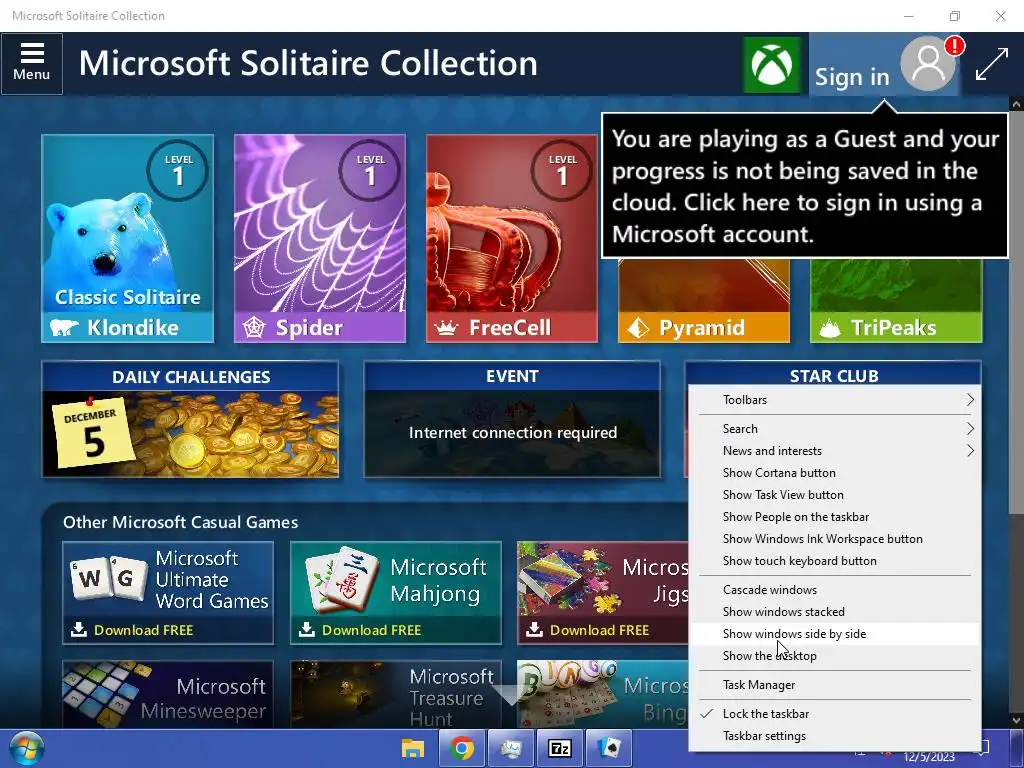The width and height of the screenshot is (1024, 768).
Task: Launch the FreeCell game tile
Action: point(511,238)
